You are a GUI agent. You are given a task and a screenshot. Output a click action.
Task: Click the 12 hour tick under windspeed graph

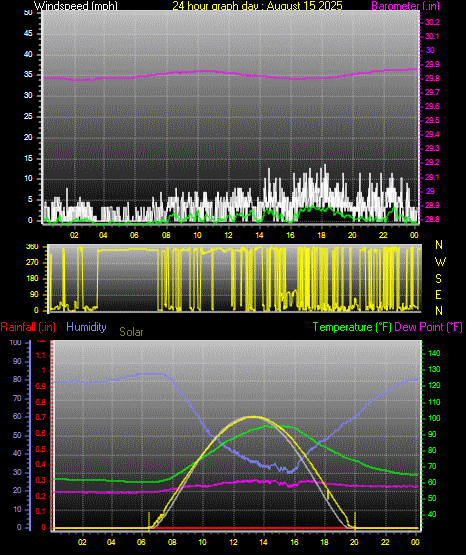coord(228,235)
